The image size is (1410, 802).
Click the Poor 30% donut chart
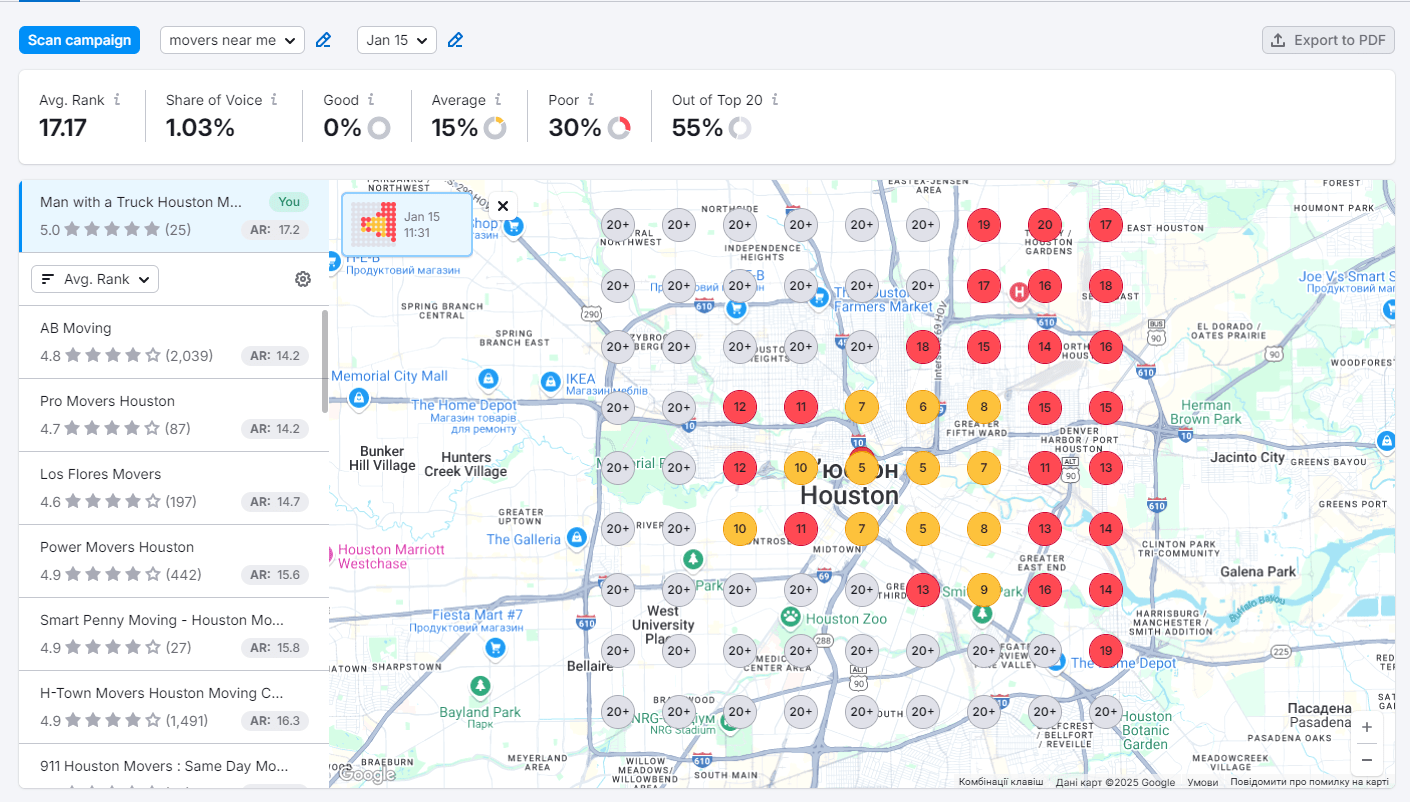[619, 128]
